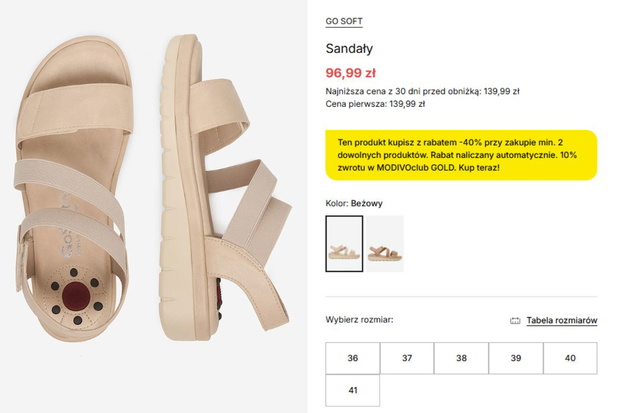Switch to the brown sandal color variant
Screen dimensions: 620x413
click(385, 244)
